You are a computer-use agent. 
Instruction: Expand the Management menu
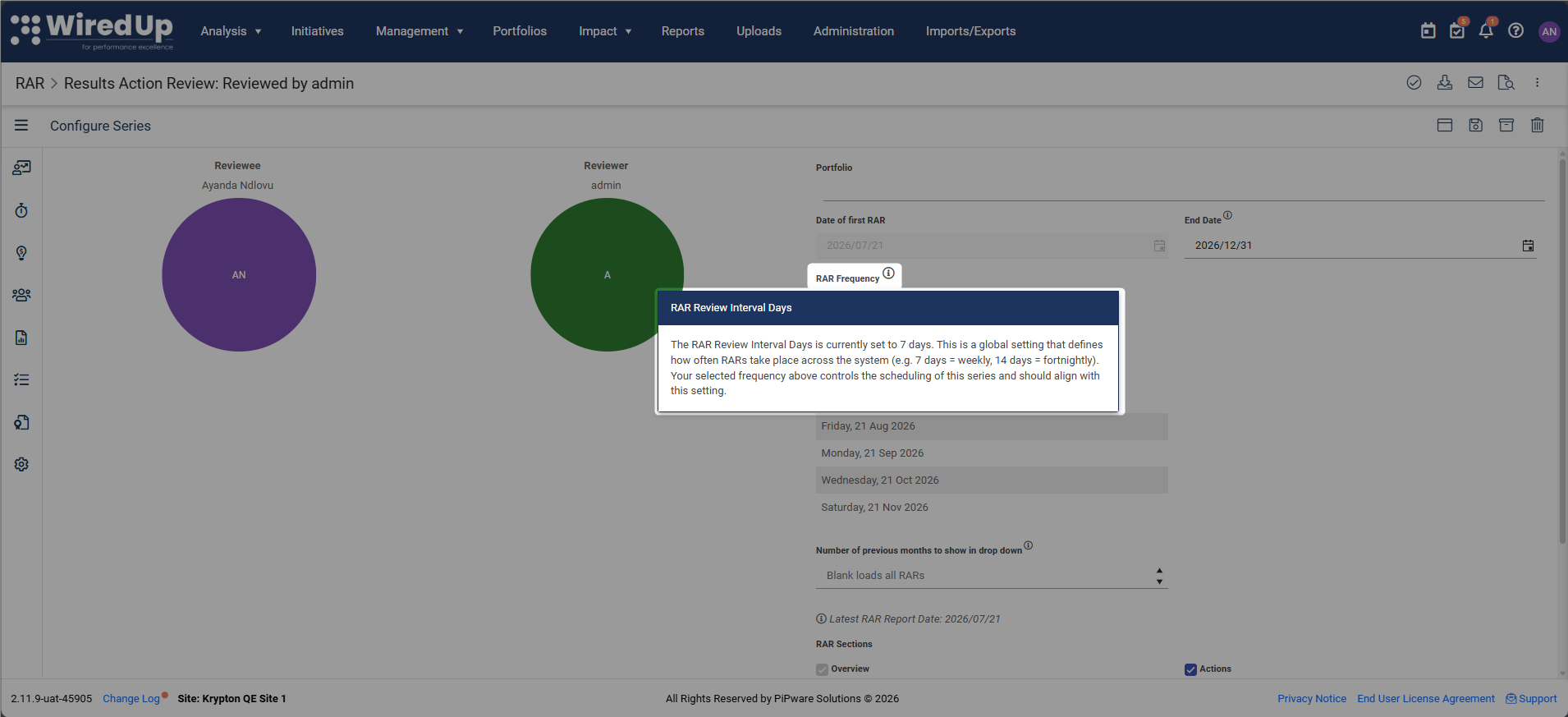click(x=420, y=31)
